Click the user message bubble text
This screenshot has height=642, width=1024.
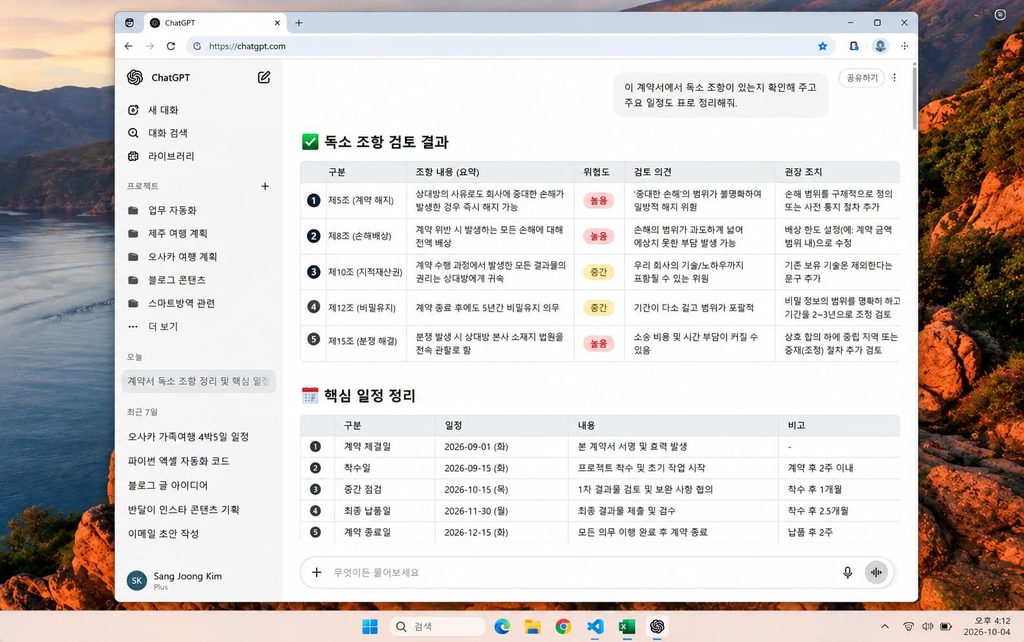tap(720, 95)
